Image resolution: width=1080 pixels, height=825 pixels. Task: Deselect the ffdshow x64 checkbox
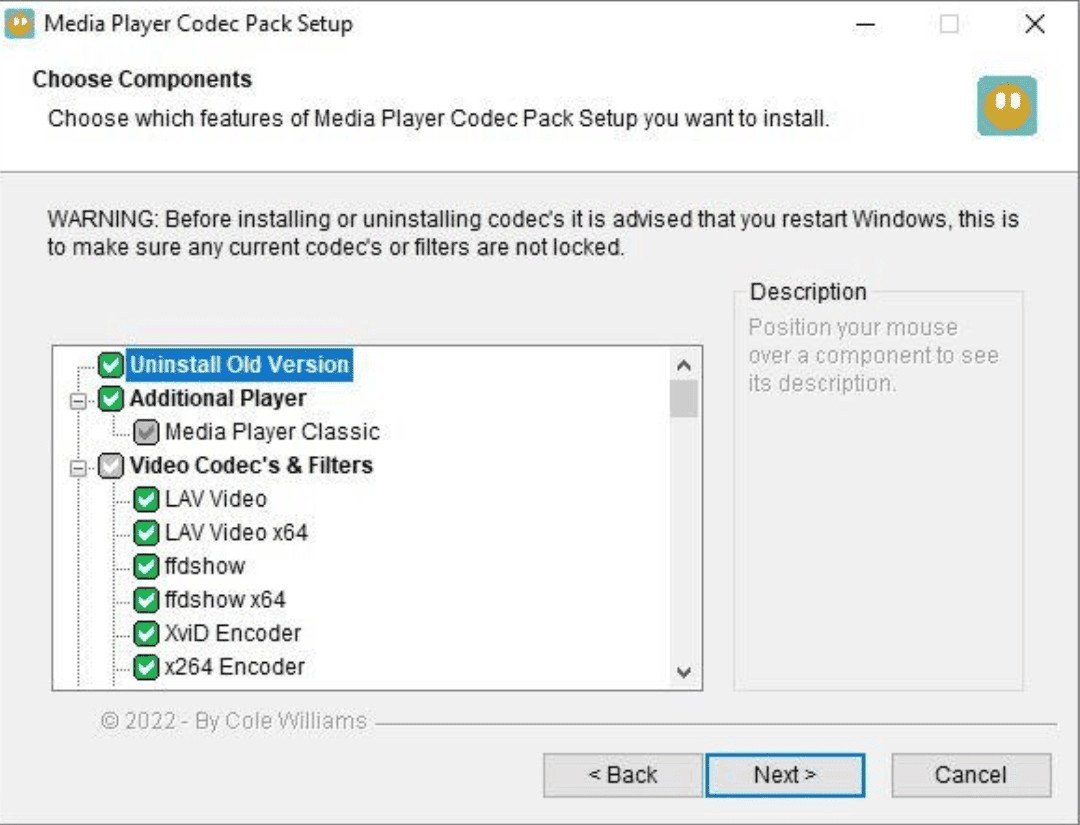pos(147,600)
